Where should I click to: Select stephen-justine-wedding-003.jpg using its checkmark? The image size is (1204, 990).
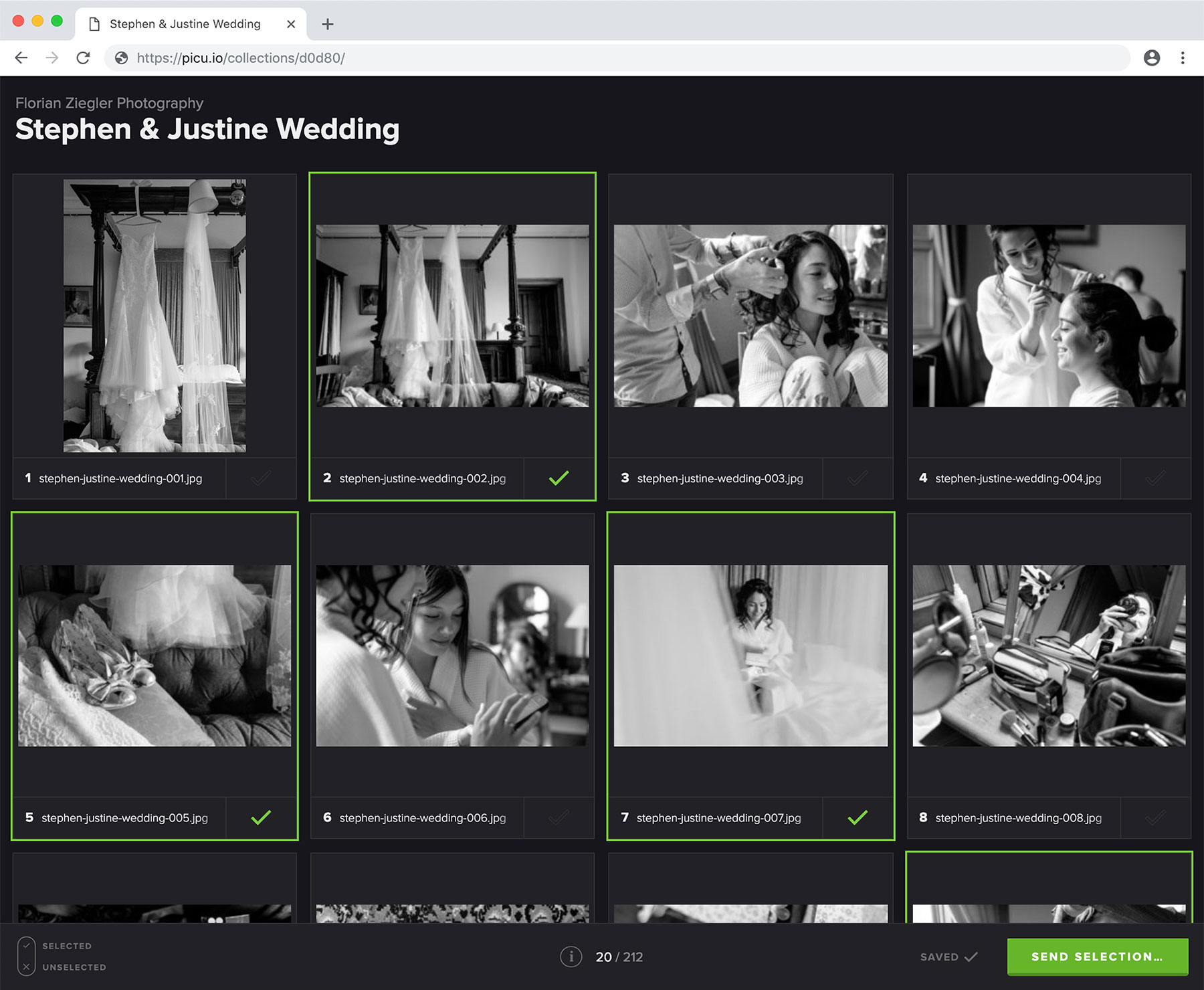tap(857, 478)
